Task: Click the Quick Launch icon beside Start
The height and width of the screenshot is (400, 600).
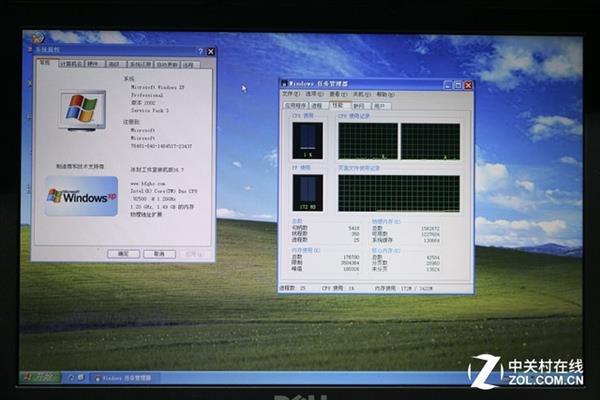Action: [x=71, y=378]
